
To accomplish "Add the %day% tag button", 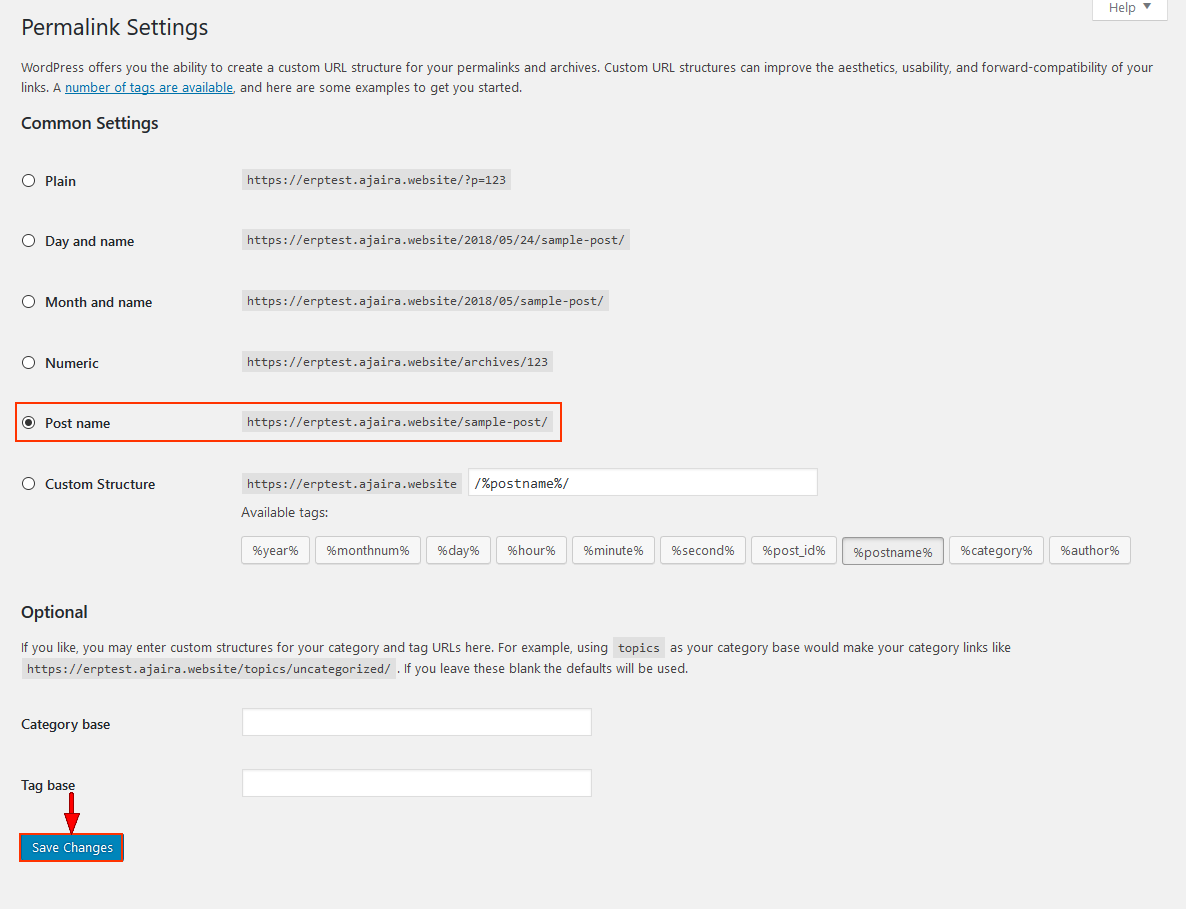I will (458, 551).
